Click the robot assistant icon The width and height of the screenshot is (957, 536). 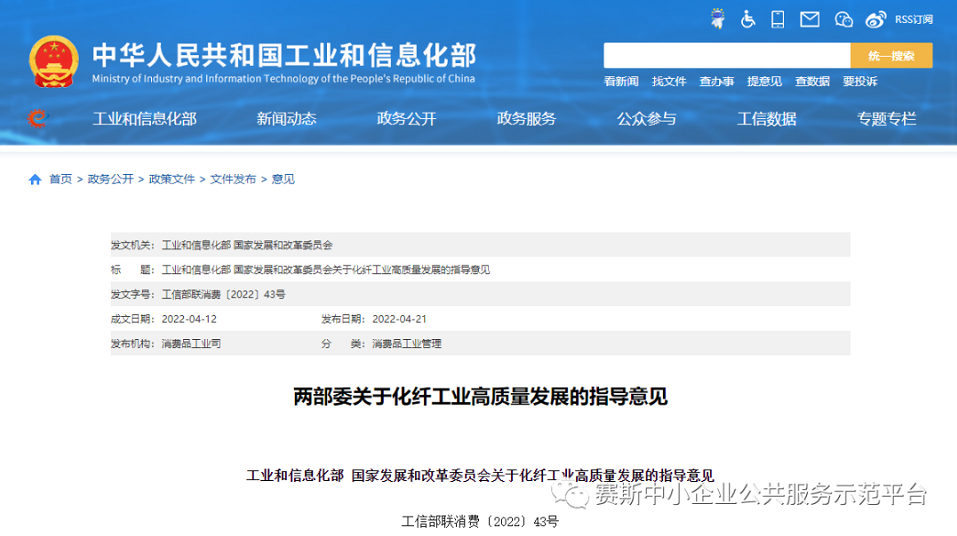point(717,19)
